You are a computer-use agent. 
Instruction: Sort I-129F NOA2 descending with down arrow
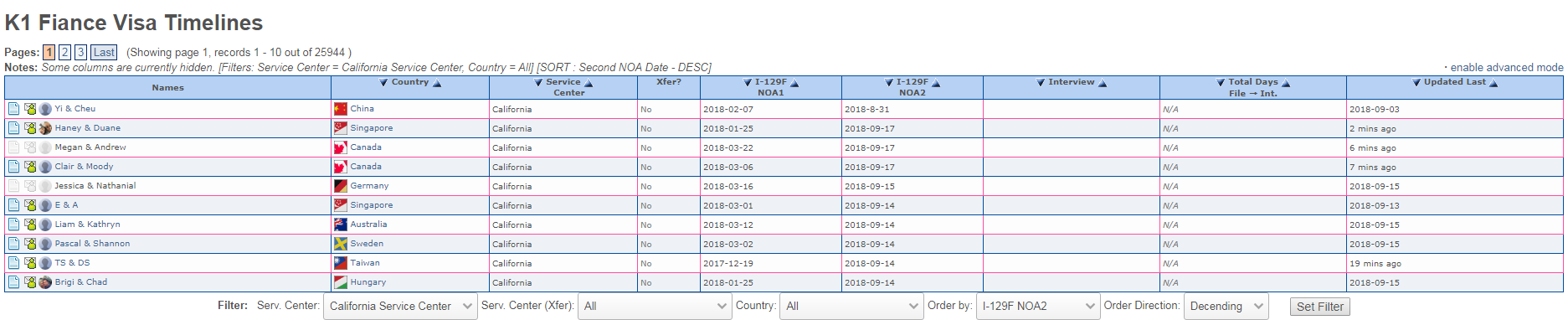(889, 83)
